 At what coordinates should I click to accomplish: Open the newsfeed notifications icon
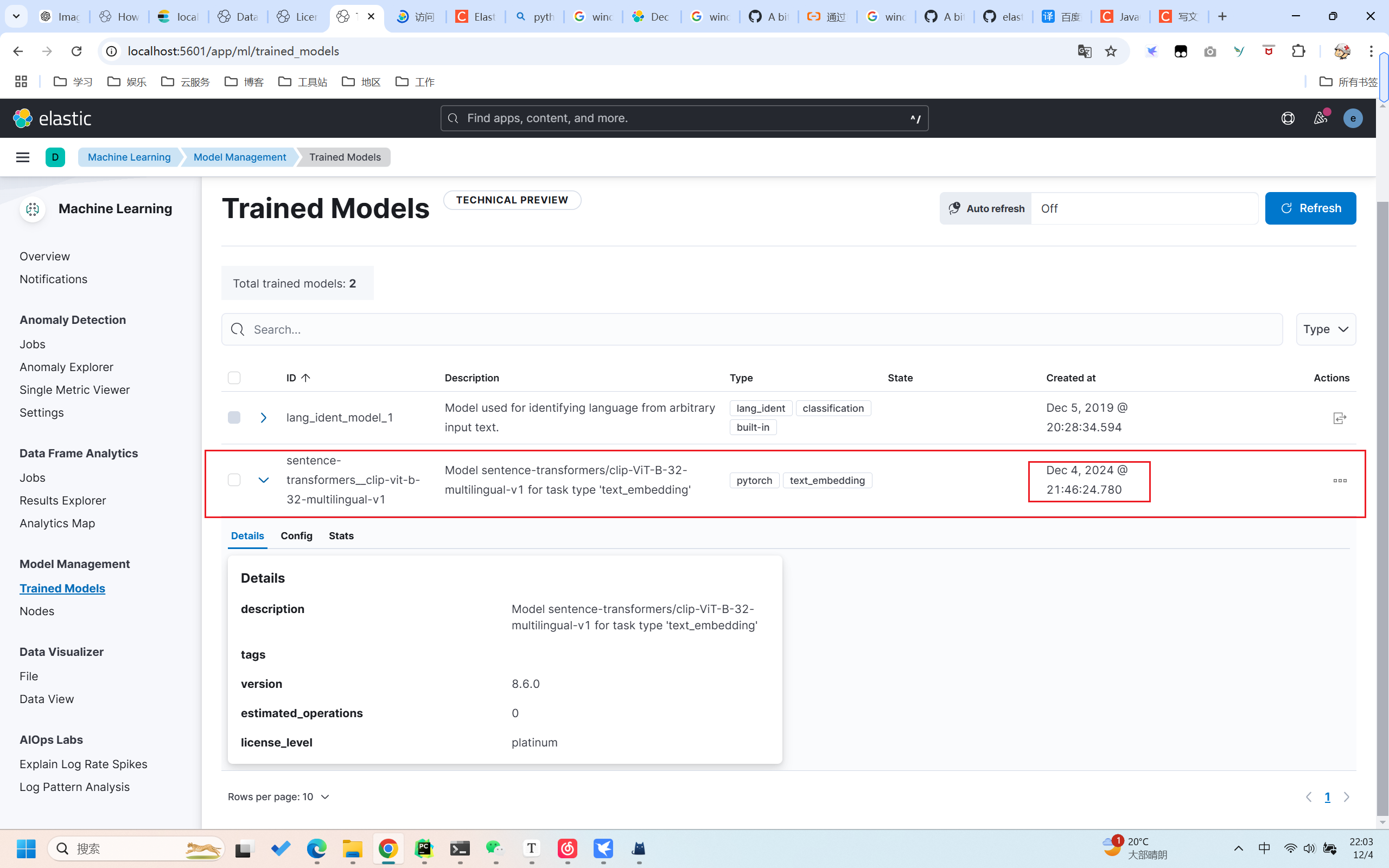pyautogui.click(x=1320, y=118)
